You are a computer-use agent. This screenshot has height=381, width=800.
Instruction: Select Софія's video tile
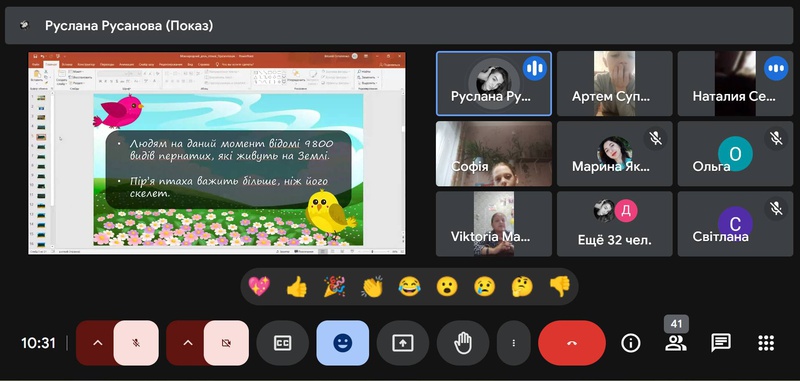tap(493, 154)
